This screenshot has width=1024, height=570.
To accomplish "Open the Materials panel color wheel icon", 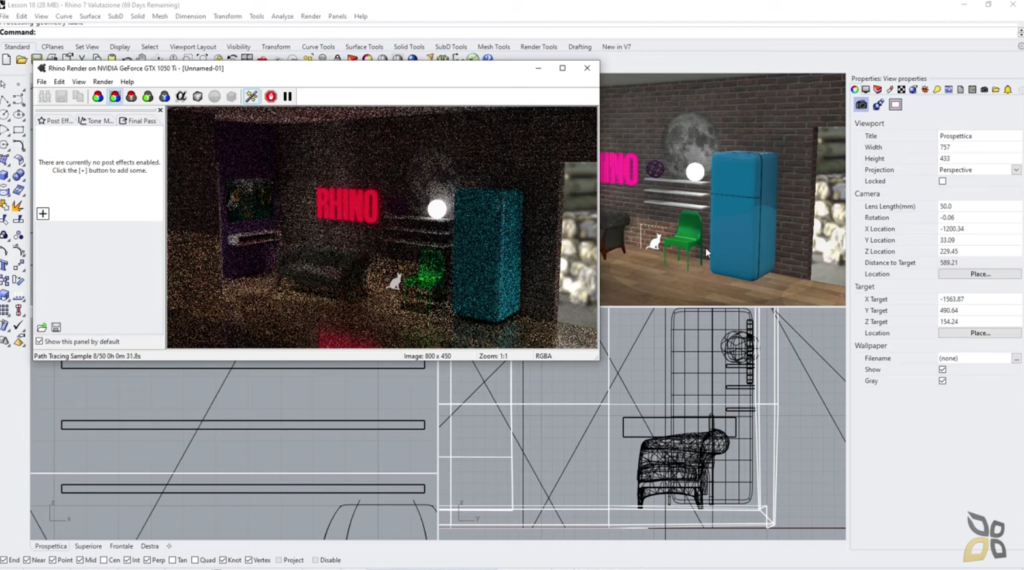I will pyautogui.click(x=855, y=89).
